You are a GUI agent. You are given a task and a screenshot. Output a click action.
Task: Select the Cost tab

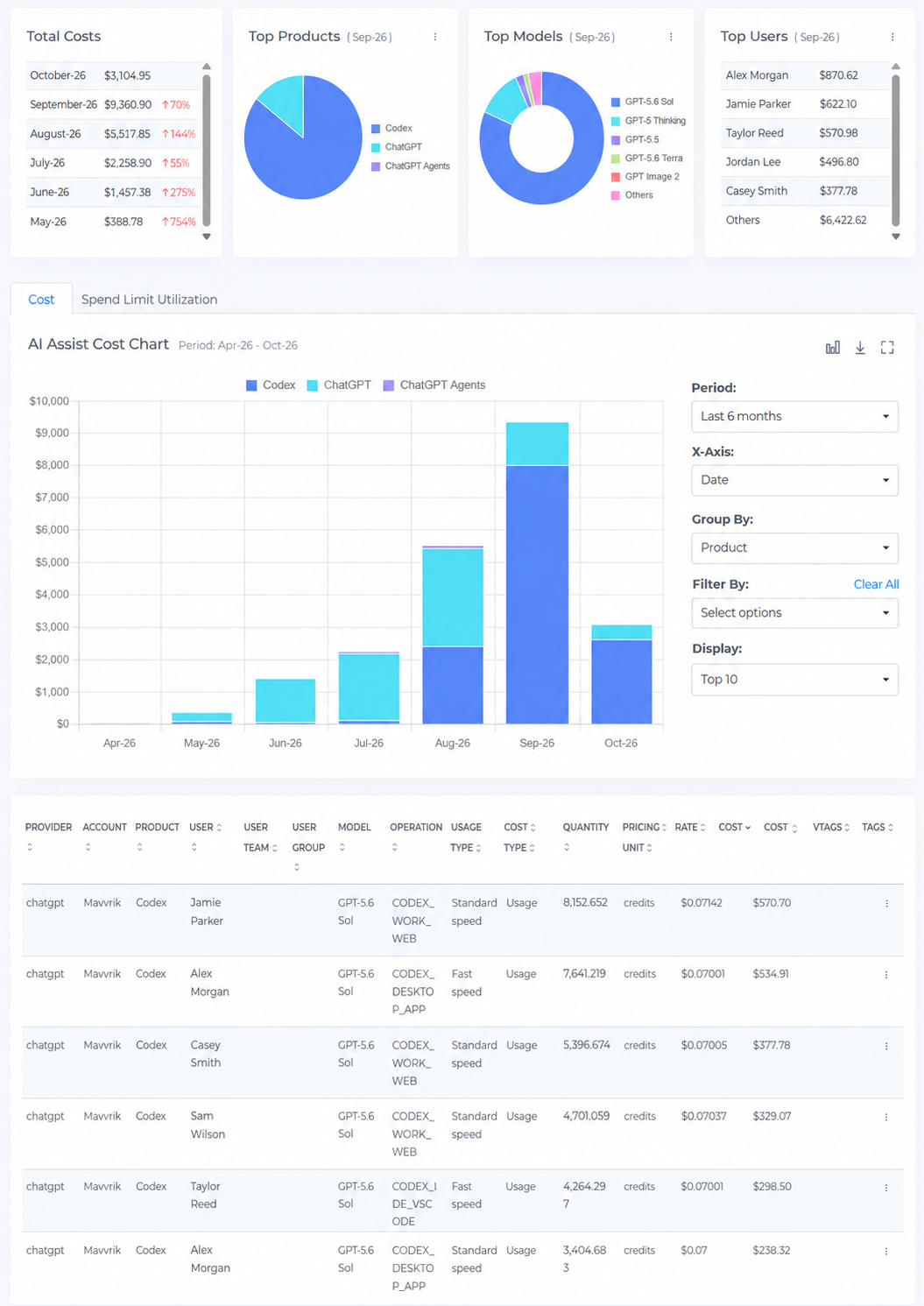(41, 300)
